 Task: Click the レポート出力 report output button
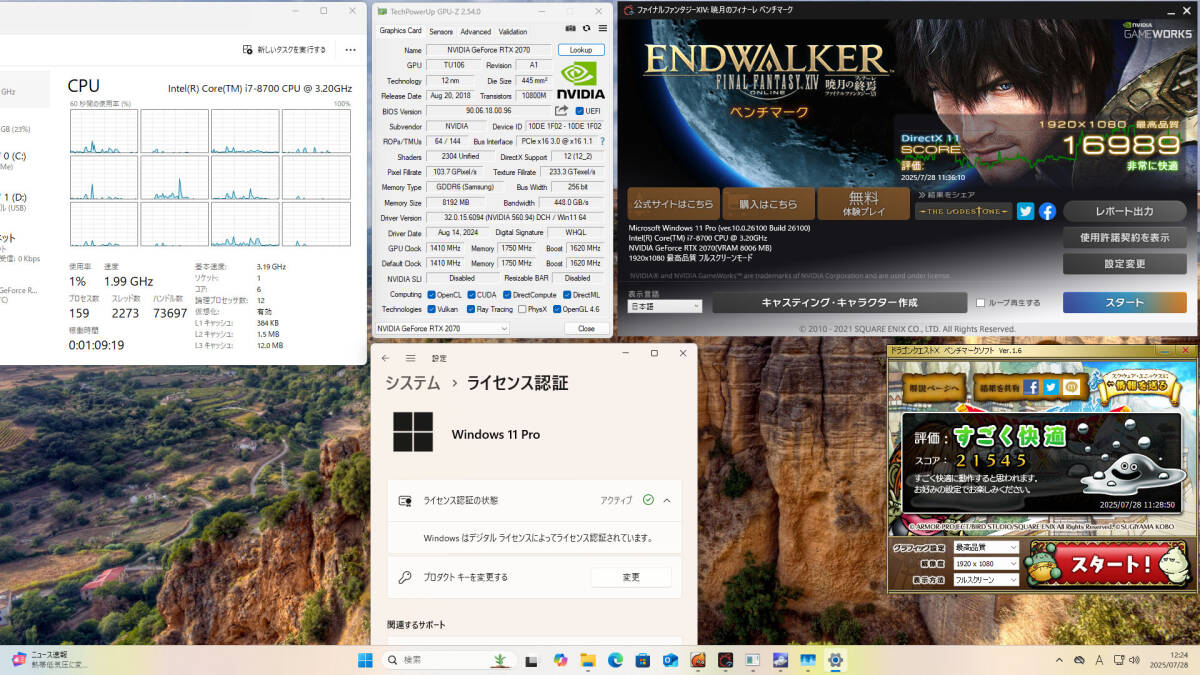coord(1124,211)
